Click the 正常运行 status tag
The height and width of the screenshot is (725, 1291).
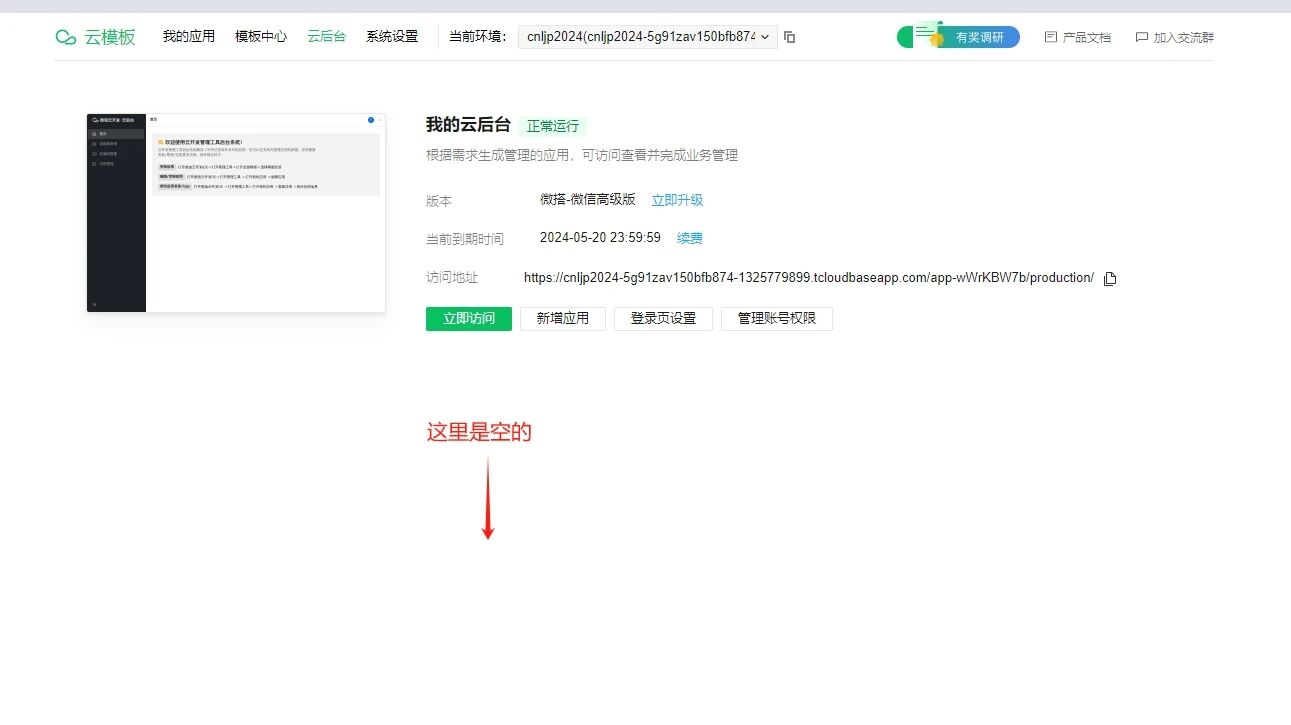(x=553, y=126)
